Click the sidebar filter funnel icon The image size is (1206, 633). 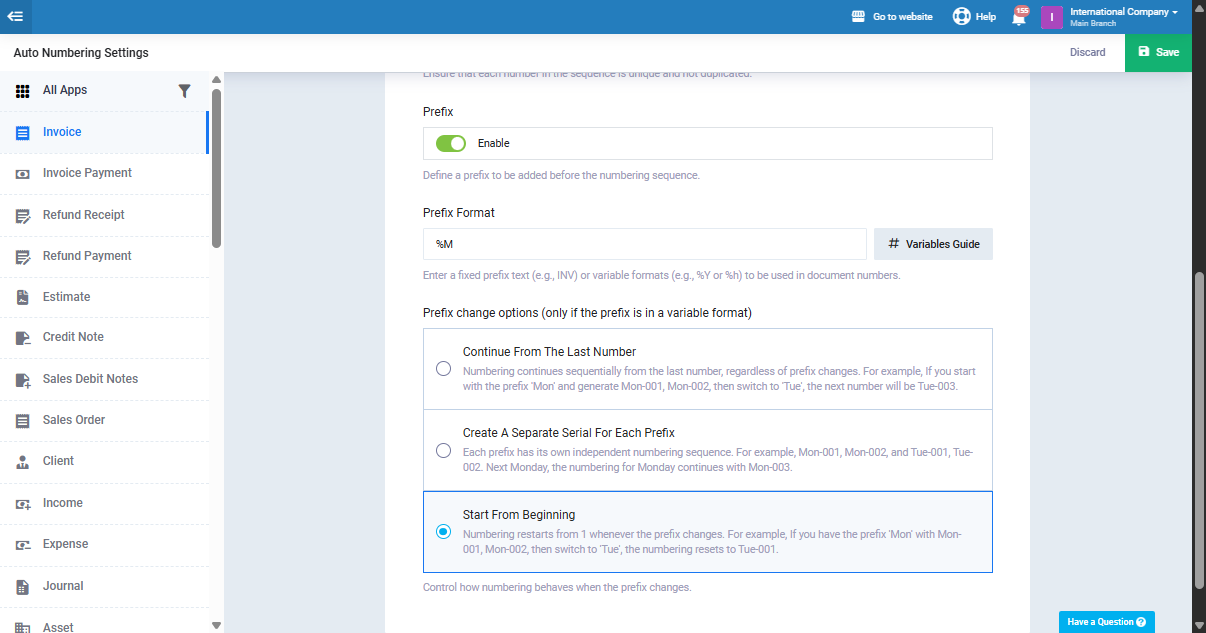[x=184, y=91]
